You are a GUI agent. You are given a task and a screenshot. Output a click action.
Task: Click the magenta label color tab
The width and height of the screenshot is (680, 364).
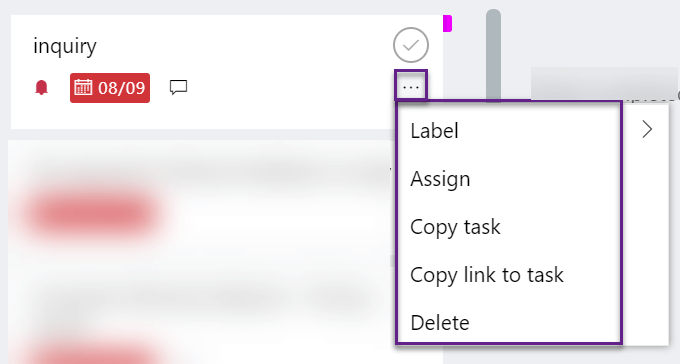(447, 23)
